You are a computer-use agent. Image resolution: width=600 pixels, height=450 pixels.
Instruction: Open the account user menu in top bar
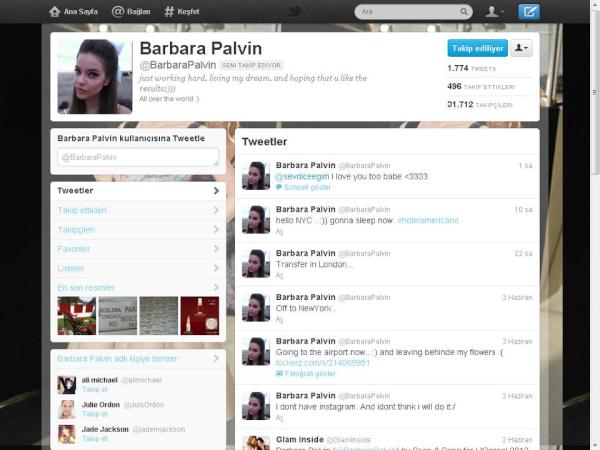pyautogui.click(x=494, y=11)
